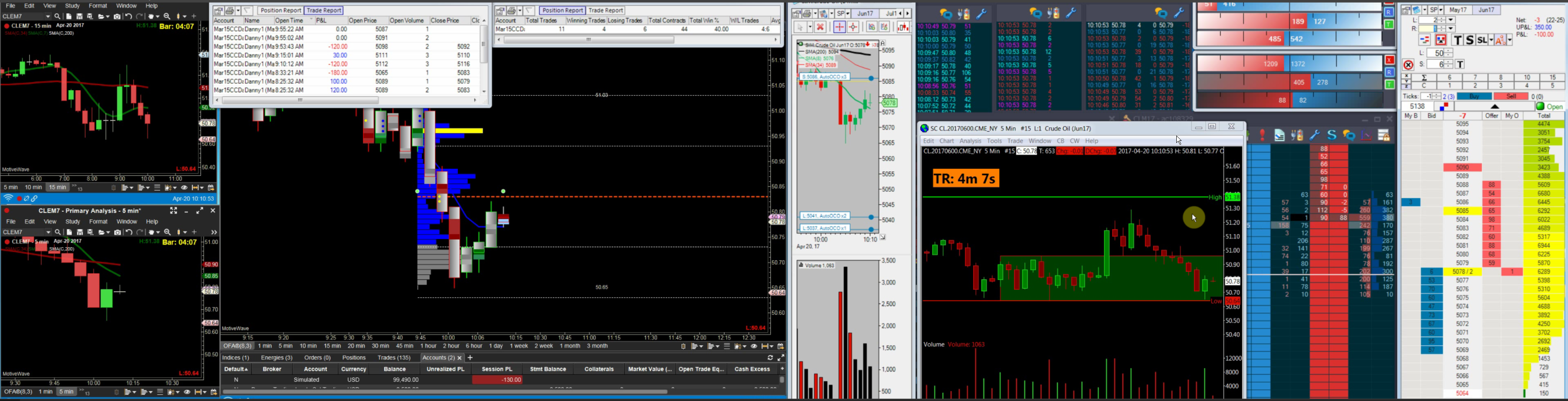Add a new tab with the plus icon after Accounts (2)
The image size is (1568, 401).
pyautogui.click(x=470, y=358)
